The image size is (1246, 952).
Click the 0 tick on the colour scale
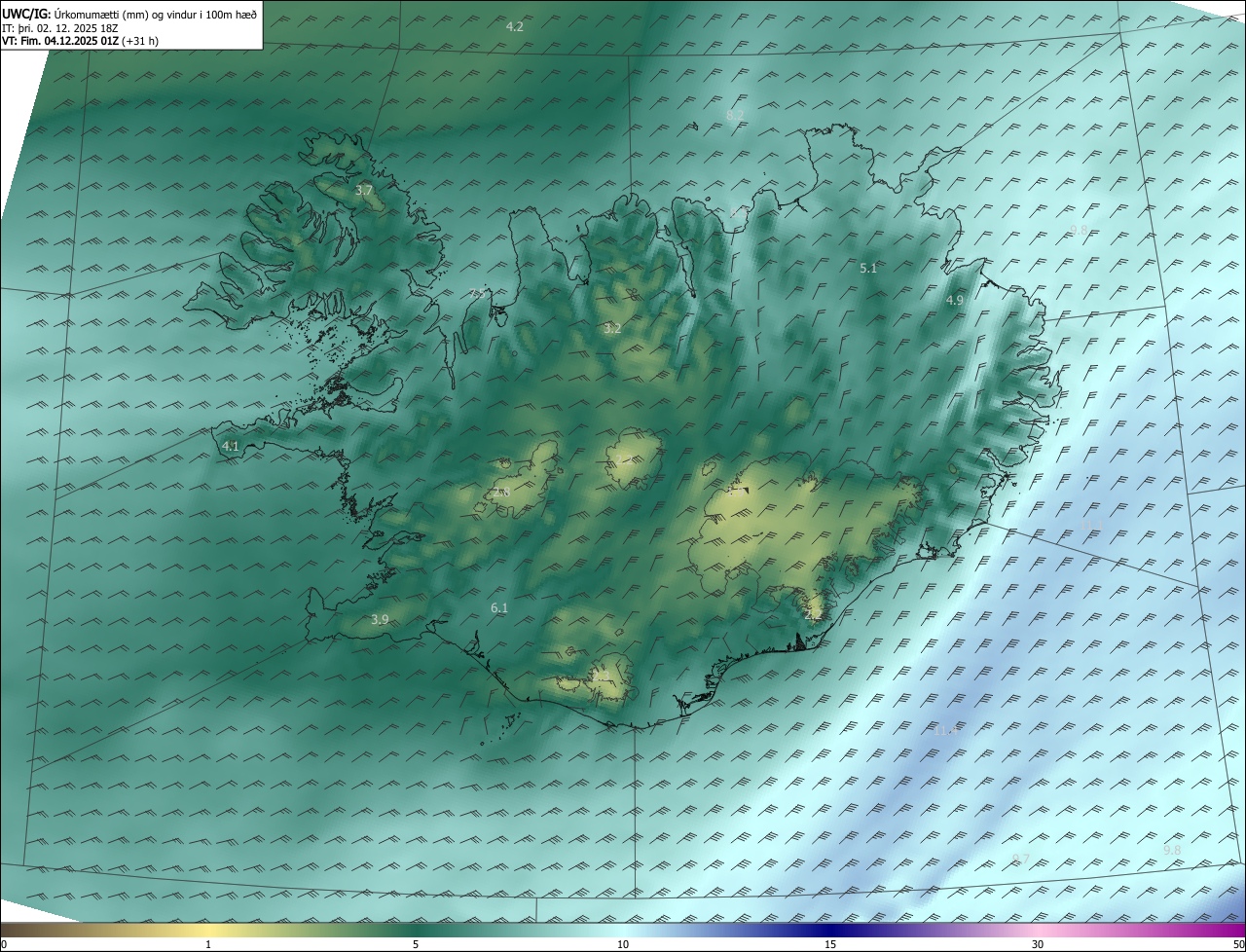(x=4, y=944)
